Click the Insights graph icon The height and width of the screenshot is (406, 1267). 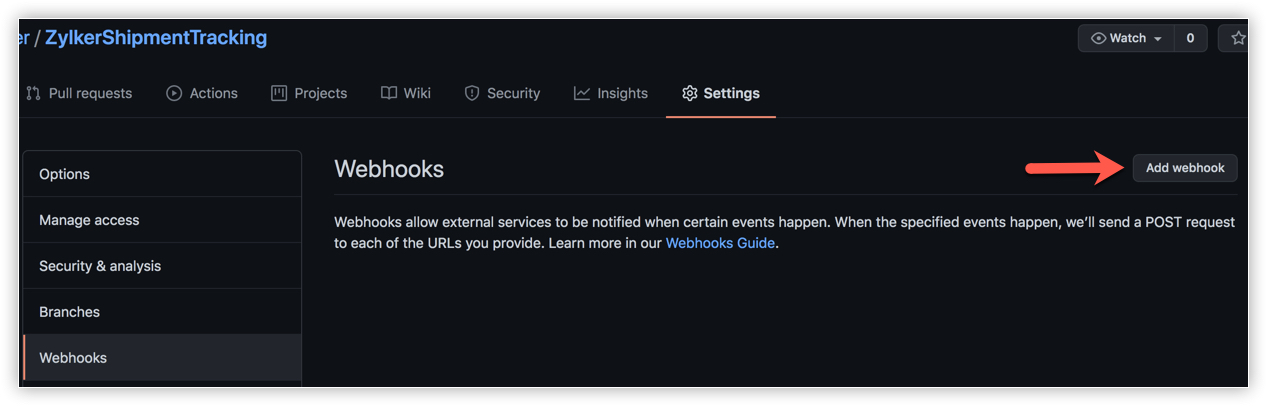tap(582, 93)
